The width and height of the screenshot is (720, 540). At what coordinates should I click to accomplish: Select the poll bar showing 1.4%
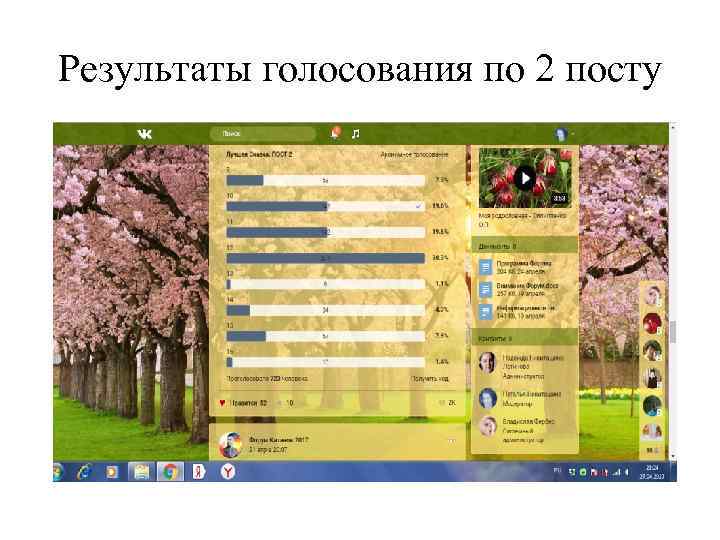(326, 362)
